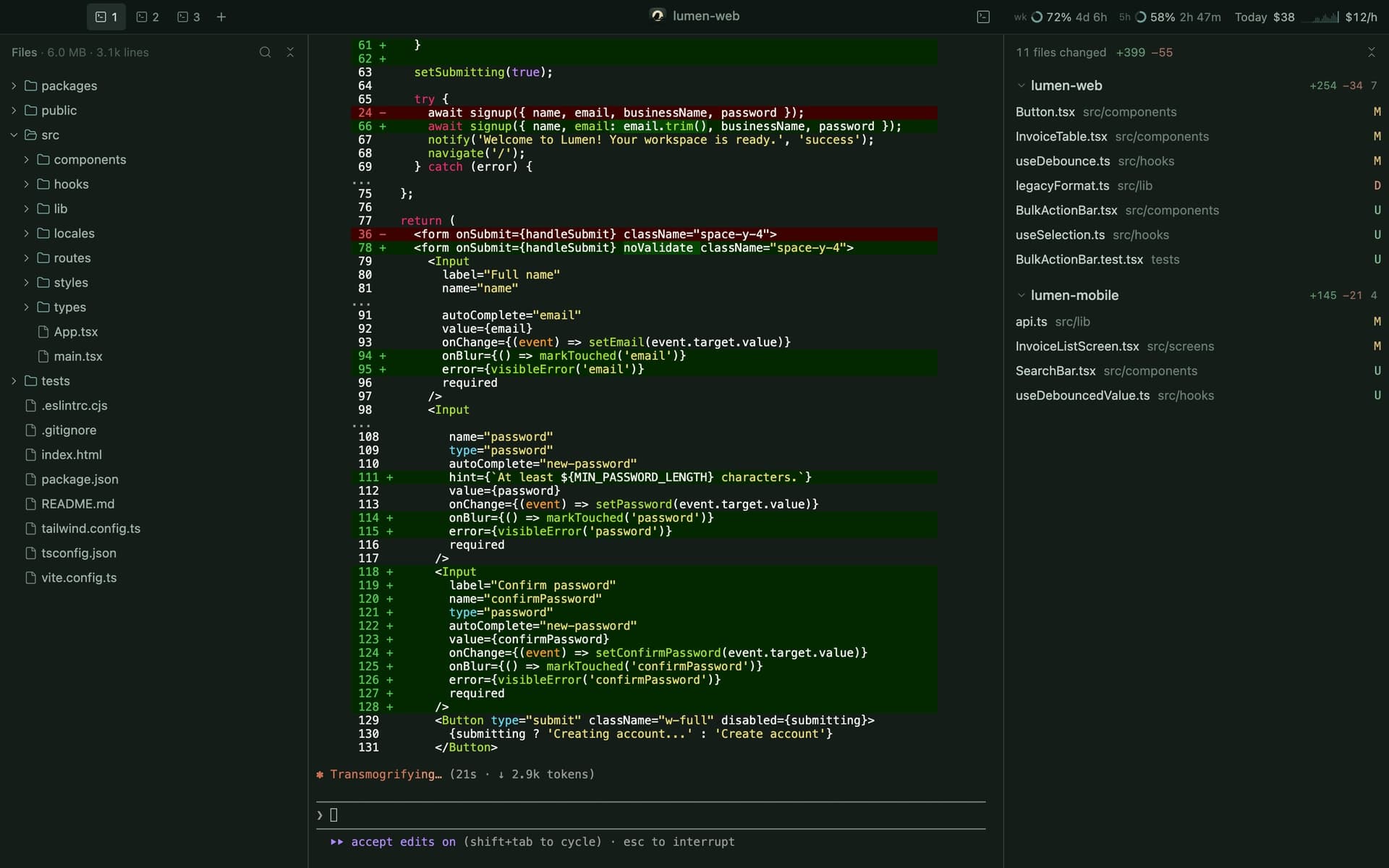Click removed line 24 await signup

(644, 112)
